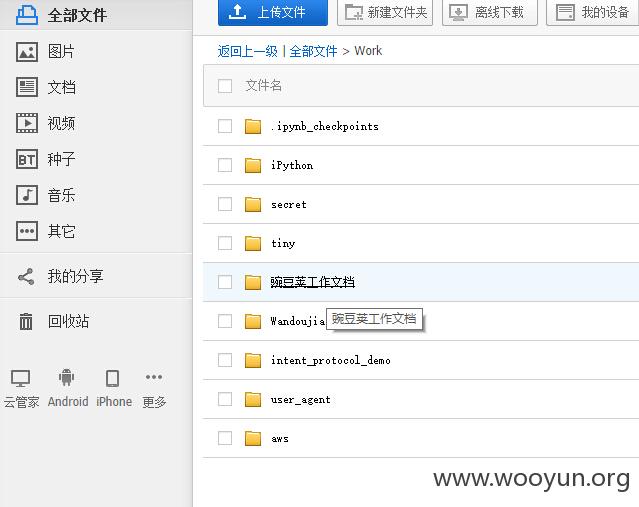Open 全部文件 in the sidebar

coord(96,15)
